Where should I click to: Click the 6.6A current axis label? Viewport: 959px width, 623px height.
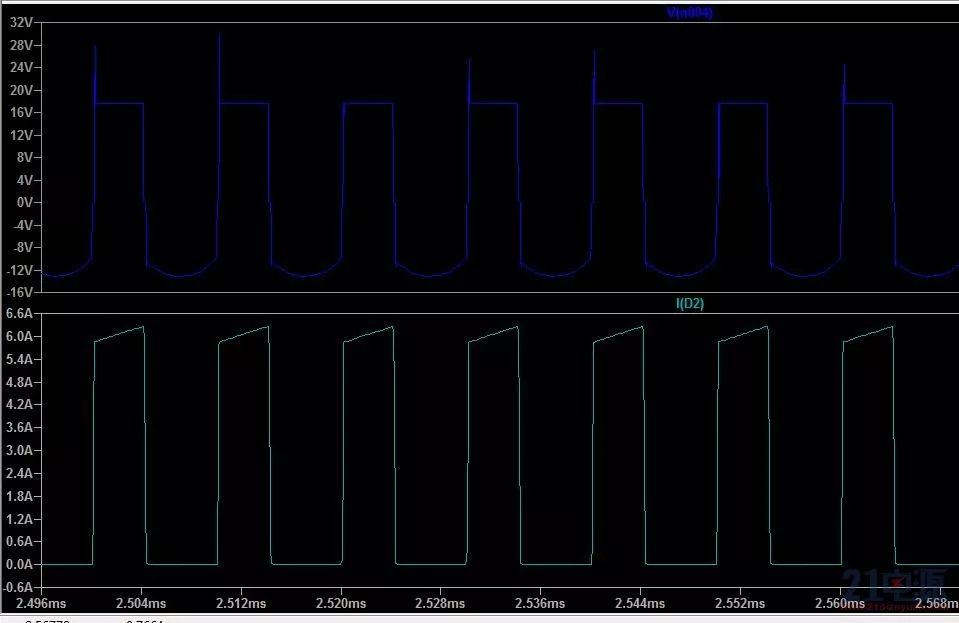(19, 314)
